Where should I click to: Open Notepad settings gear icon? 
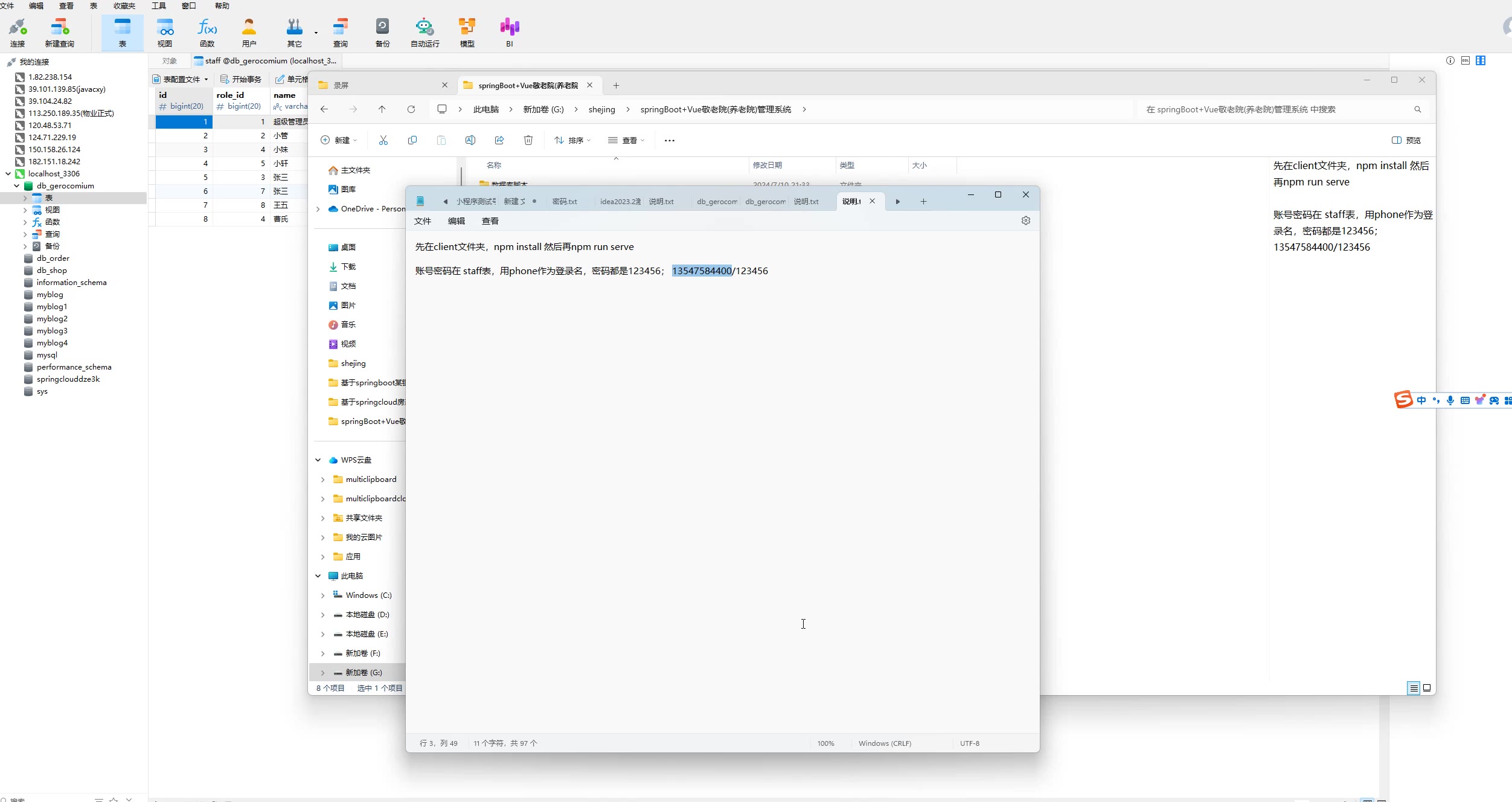(1025, 220)
